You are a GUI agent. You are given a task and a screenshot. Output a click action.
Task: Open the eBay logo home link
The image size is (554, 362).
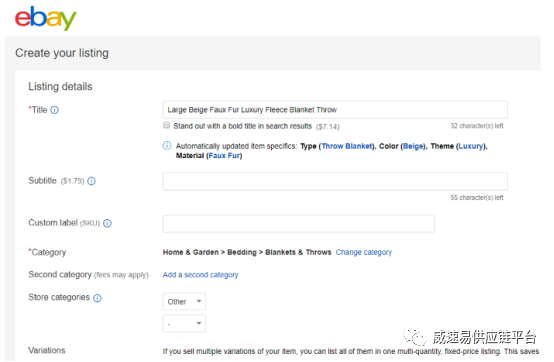pos(45,18)
